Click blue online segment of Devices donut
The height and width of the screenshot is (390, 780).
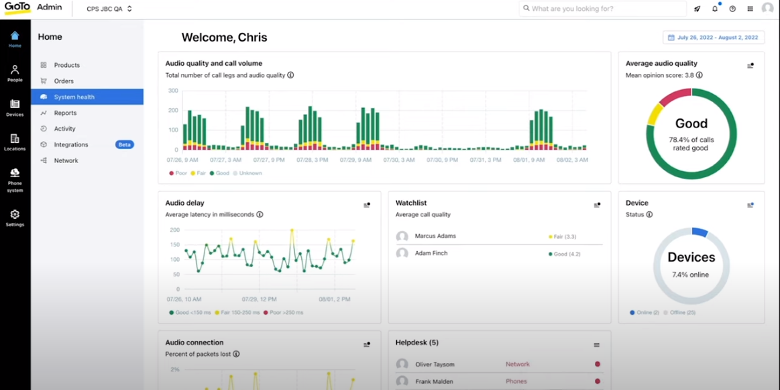pyautogui.click(x=699, y=232)
